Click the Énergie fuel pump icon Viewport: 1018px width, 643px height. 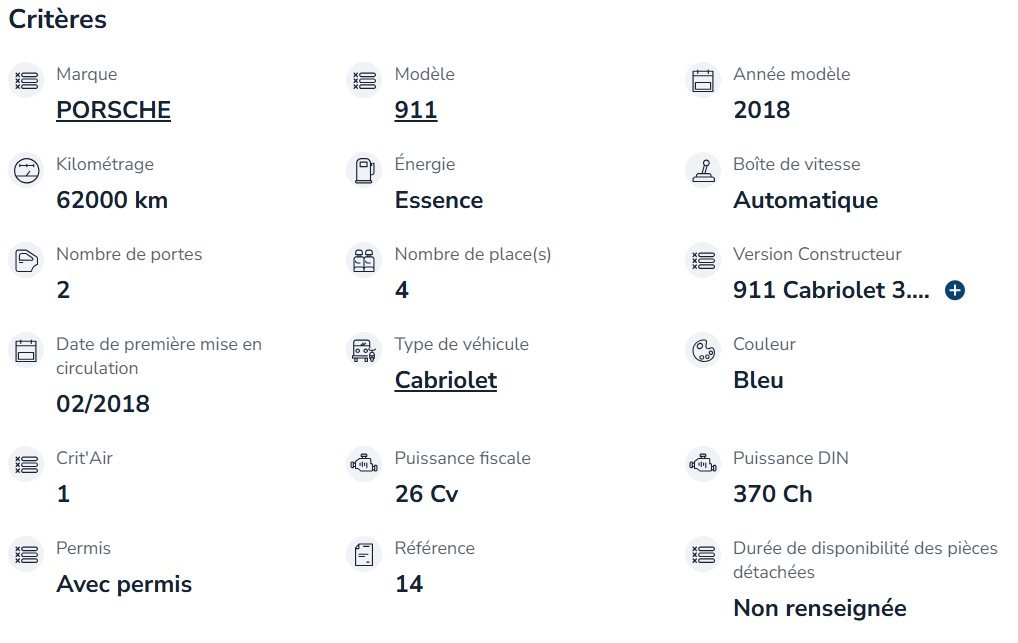tap(364, 170)
